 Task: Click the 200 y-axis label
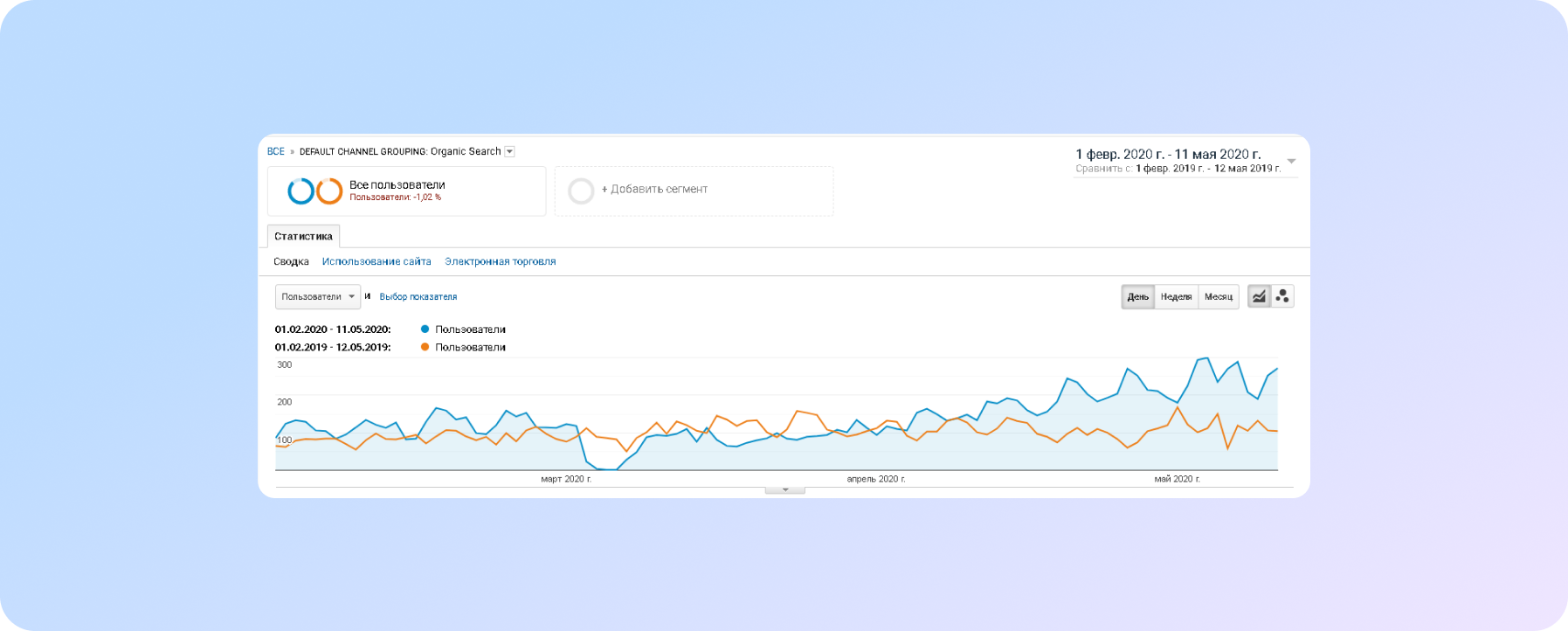coord(285,402)
